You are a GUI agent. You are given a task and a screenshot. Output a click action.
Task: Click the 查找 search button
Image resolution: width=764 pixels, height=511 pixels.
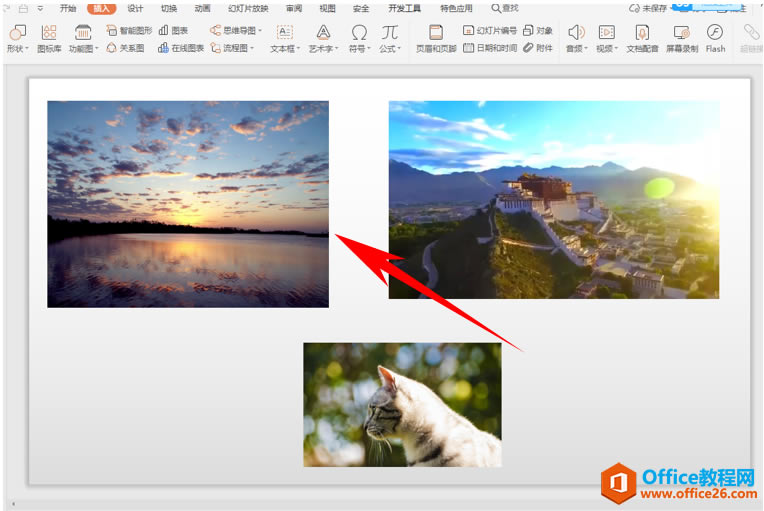[505, 8]
